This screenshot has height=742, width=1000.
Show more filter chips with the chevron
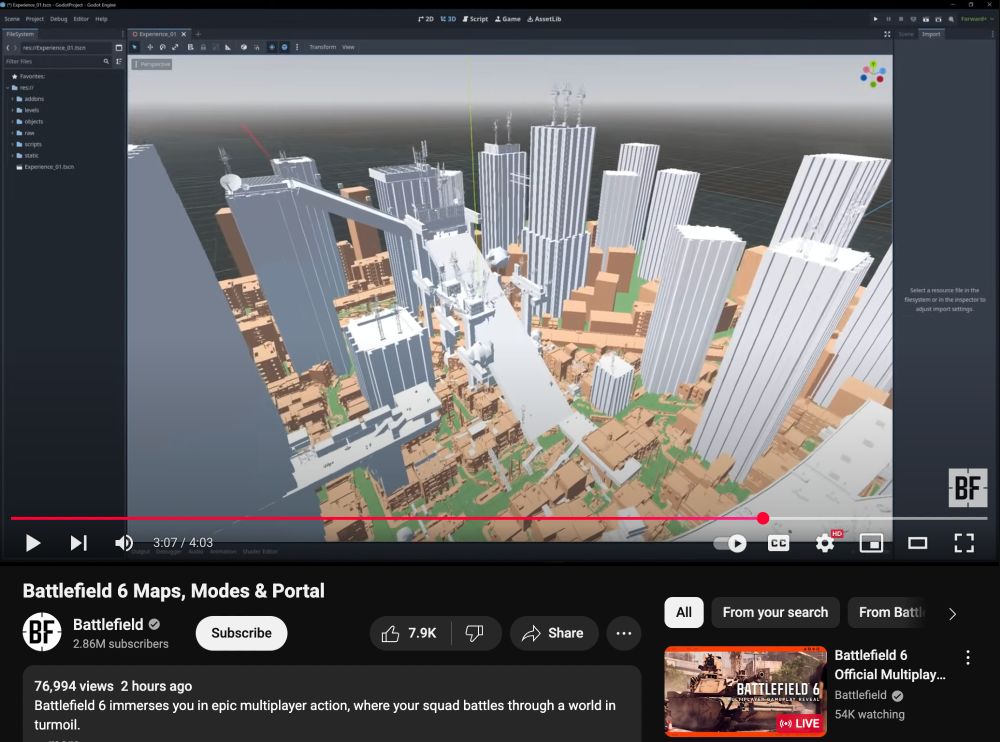tap(952, 614)
